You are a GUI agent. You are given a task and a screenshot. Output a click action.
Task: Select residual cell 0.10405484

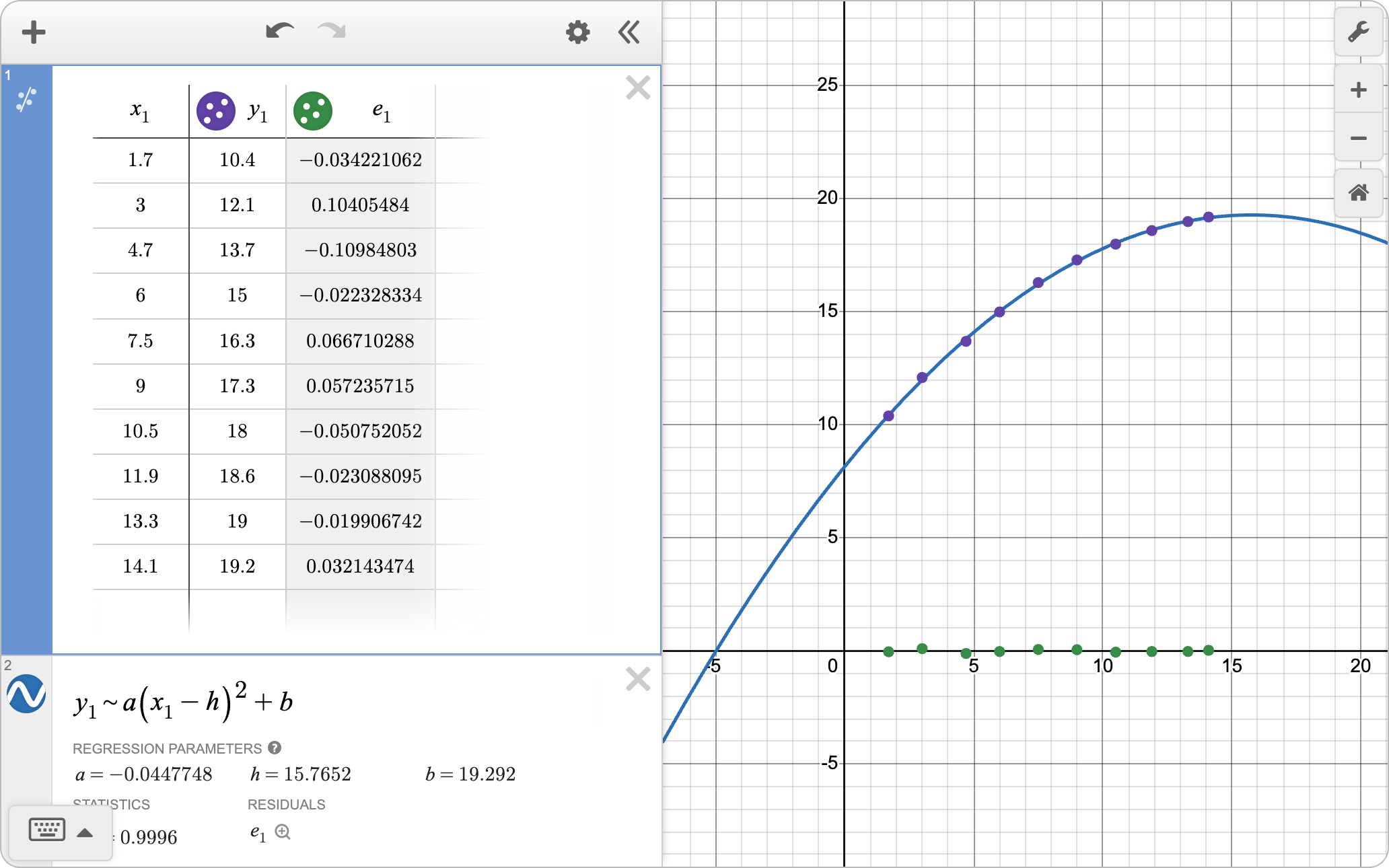361,205
